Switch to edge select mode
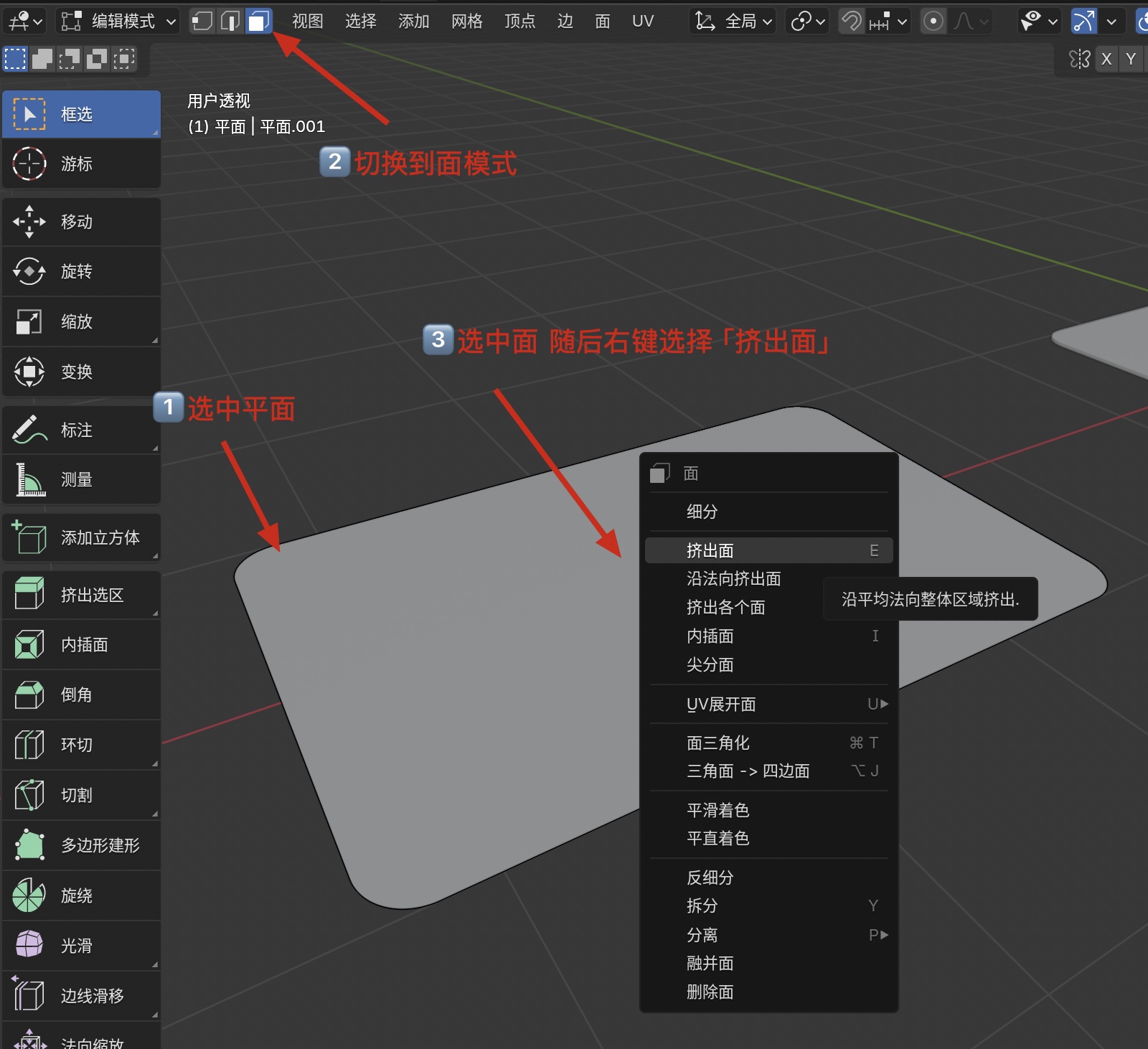 [230, 22]
